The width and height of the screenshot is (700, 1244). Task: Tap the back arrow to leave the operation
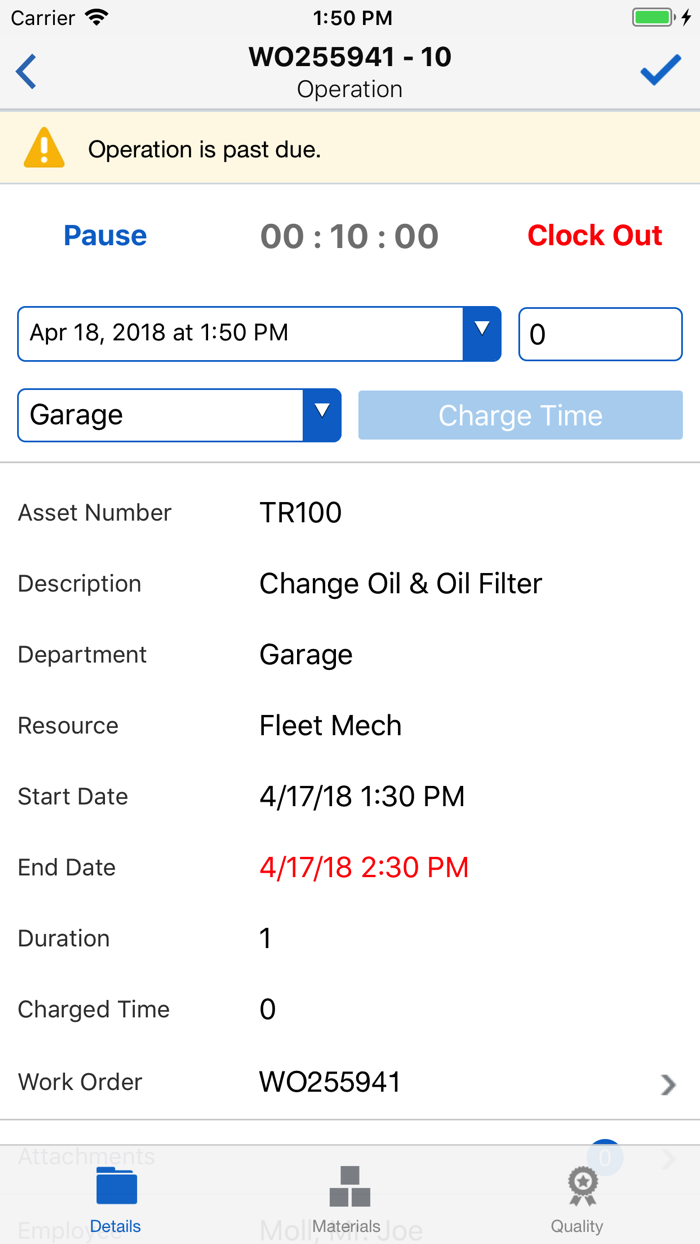pos(26,71)
